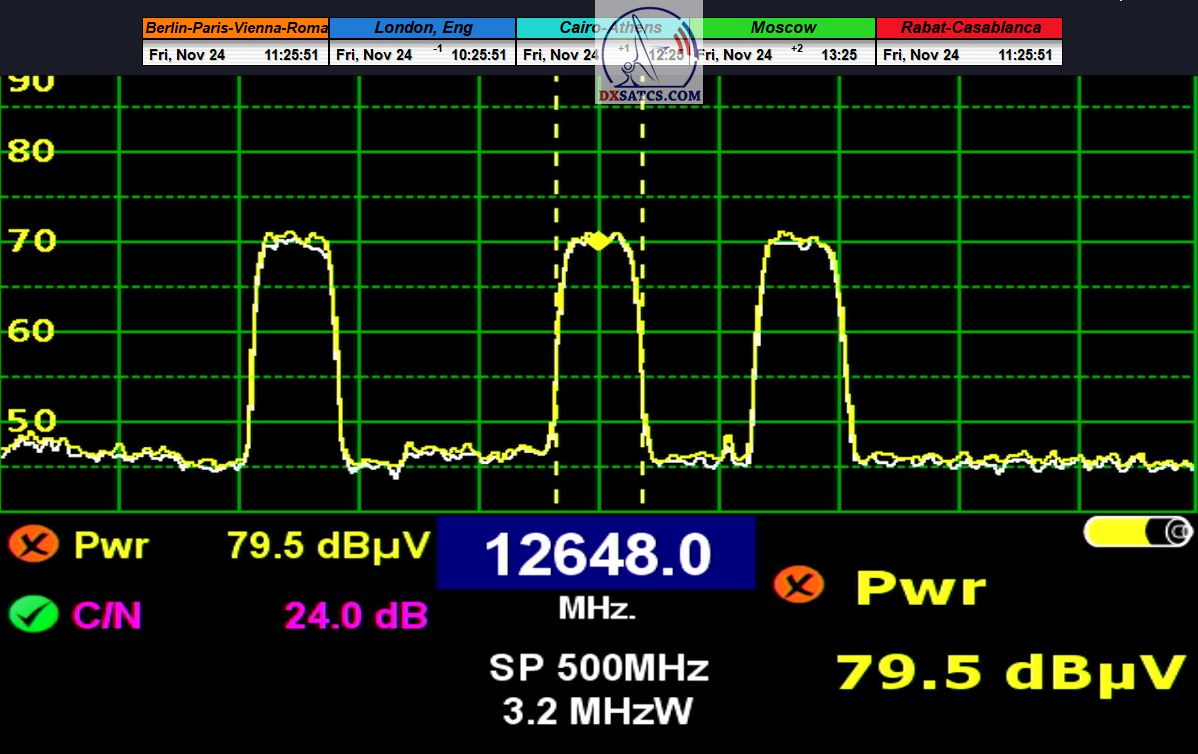This screenshot has height=754, width=1198.
Task: Click the green checkmark icon beside C/N
Action: [33, 613]
